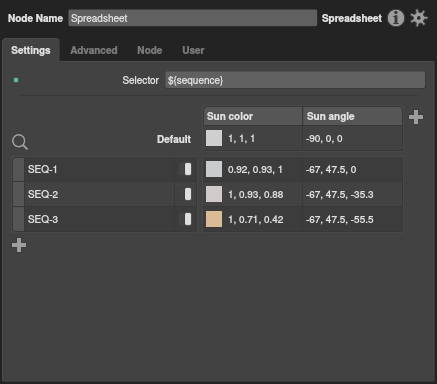The width and height of the screenshot is (437, 384).
Task: Open the SEQ-2 sun color swatch
Action: pyautogui.click(x=214, y=194)
